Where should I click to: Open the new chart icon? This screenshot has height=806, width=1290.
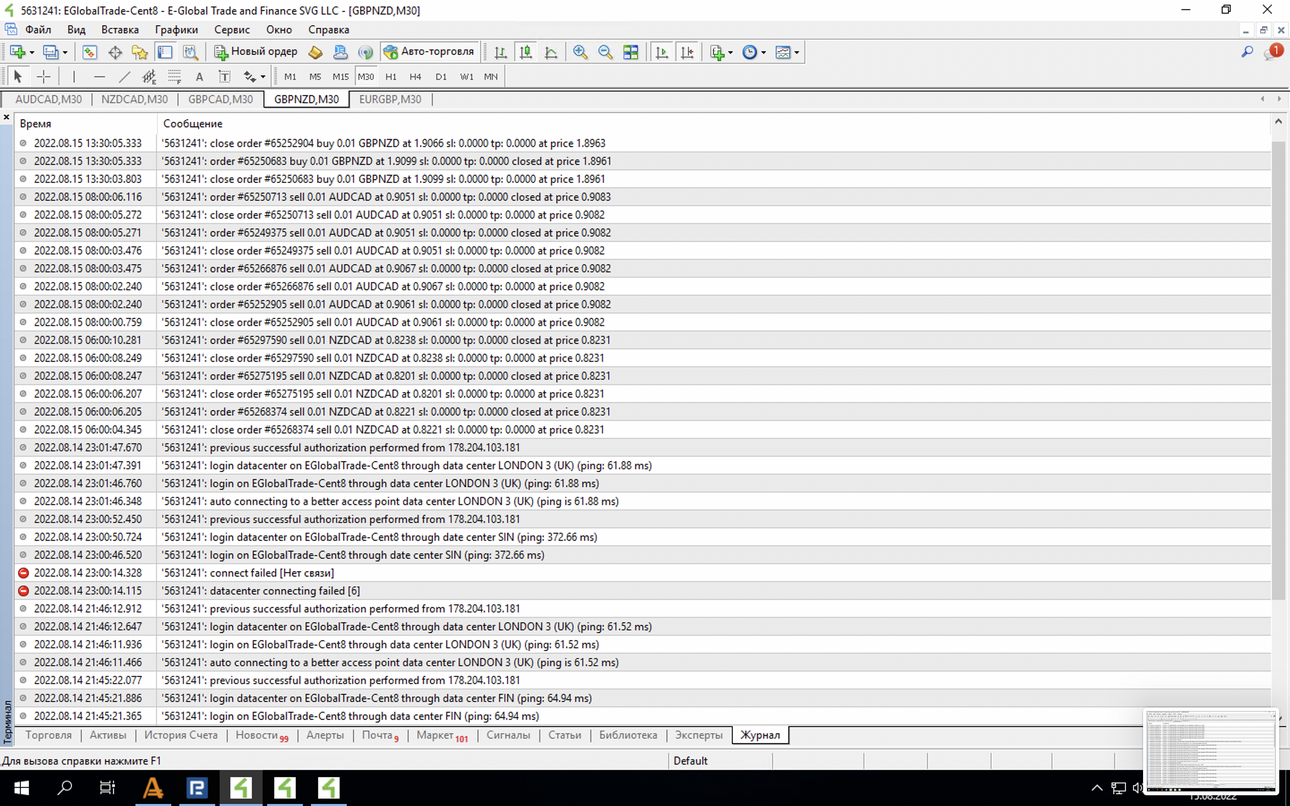point(17,52)
